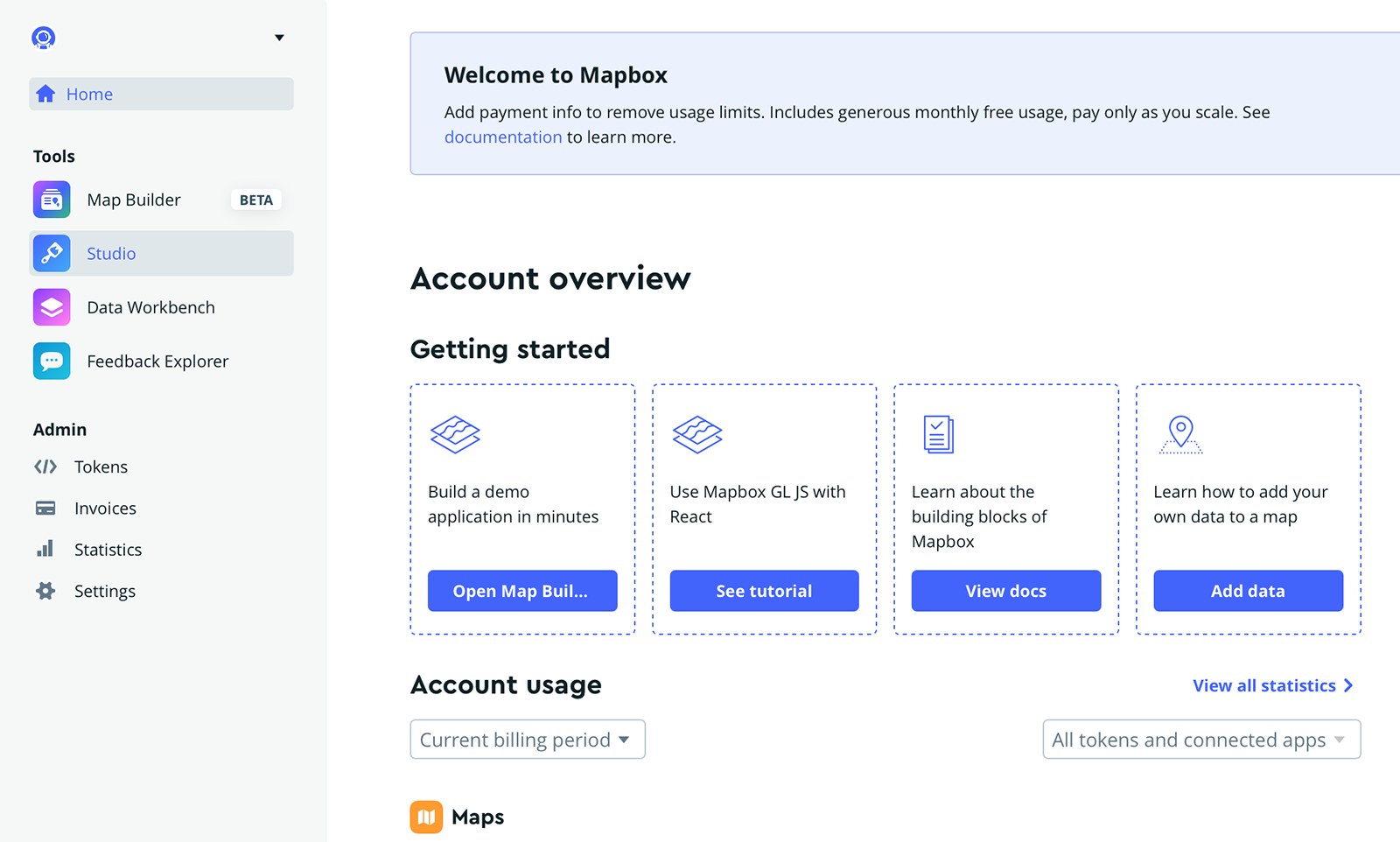
Task: Open Settings page
Action: coord(105,591)
